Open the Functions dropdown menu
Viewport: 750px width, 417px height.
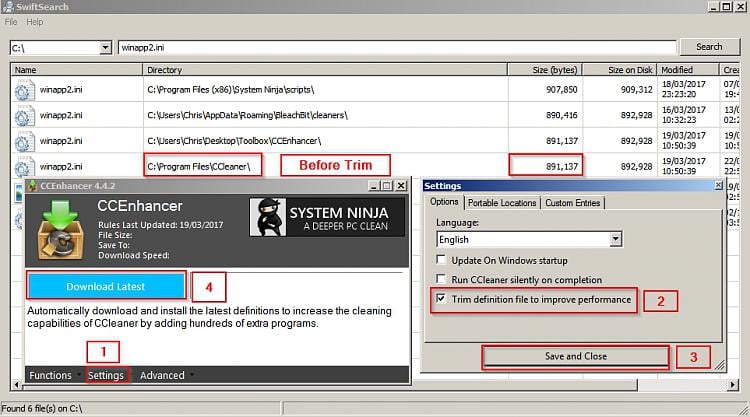54,375
